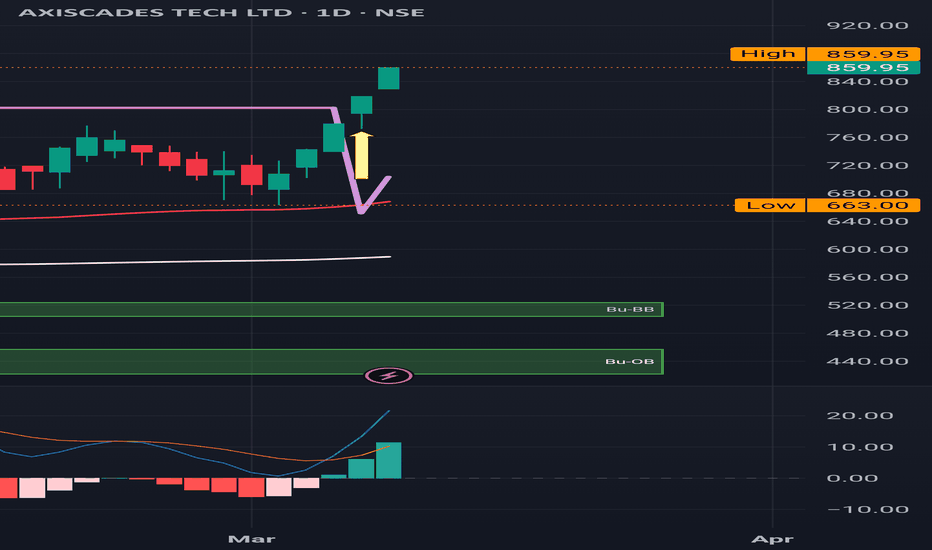Select the red moving average line
Image resolution: width=932 pixels, height=550 pixels.
[x=195, y=211]
